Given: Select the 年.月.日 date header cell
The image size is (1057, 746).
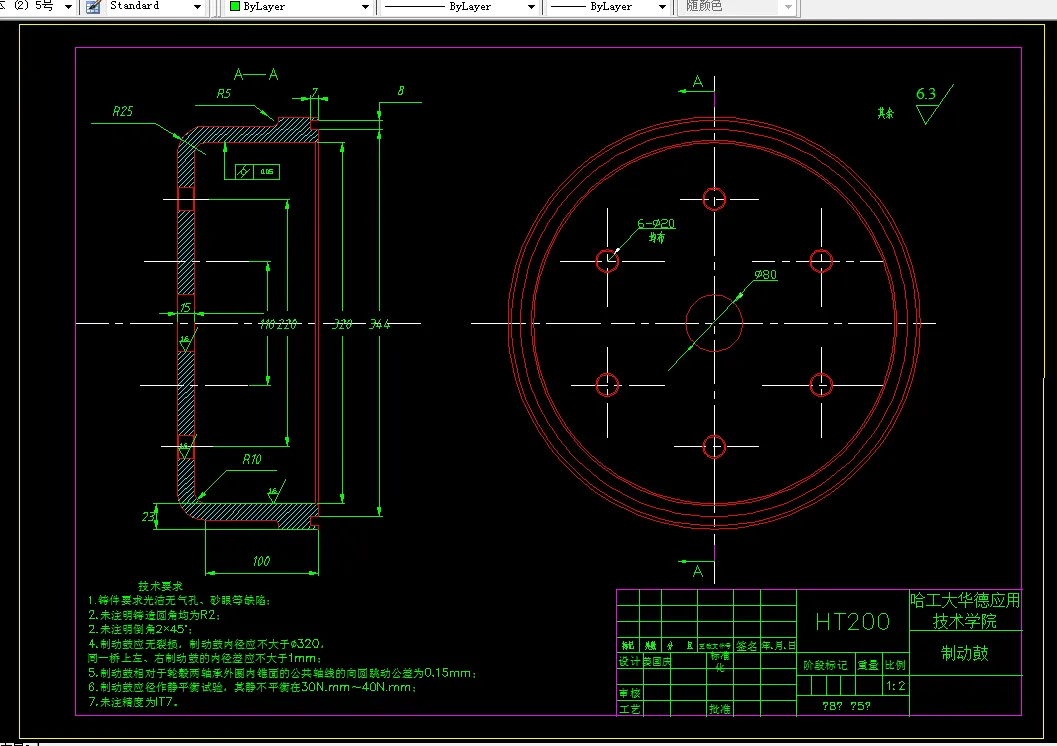Looking at the screenshot, I should coord(779,646).
